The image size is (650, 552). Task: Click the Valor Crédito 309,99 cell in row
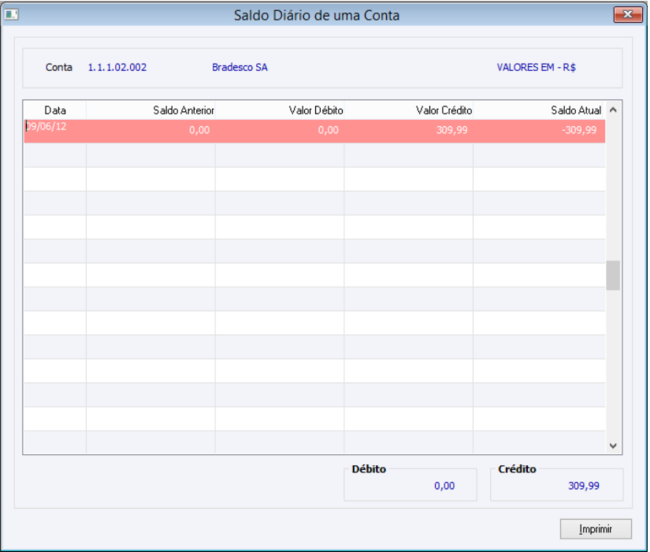click(409, 131)
